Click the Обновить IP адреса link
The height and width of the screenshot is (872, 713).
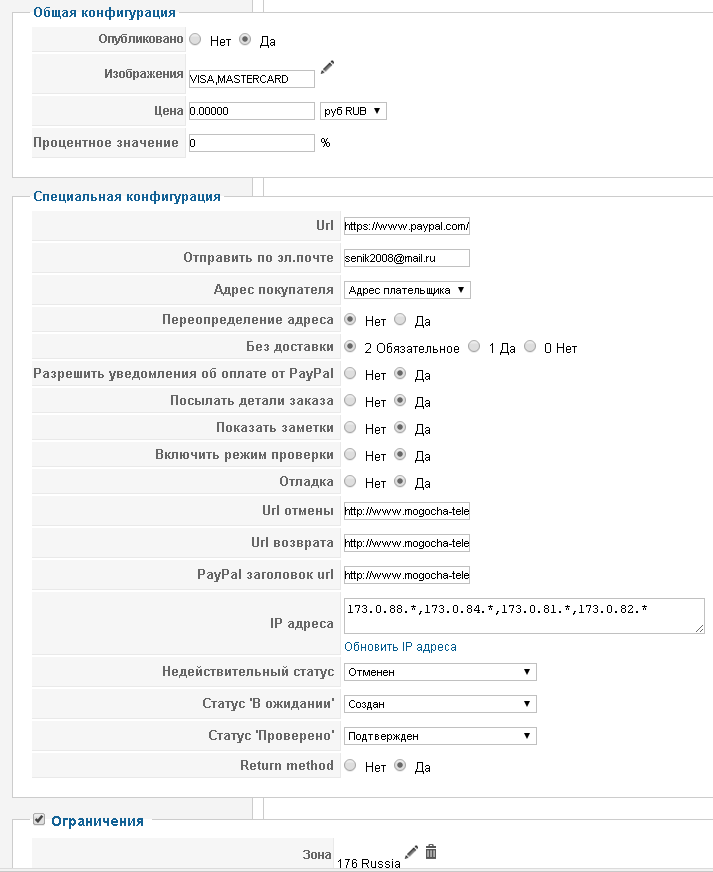[x=400, y=647]
